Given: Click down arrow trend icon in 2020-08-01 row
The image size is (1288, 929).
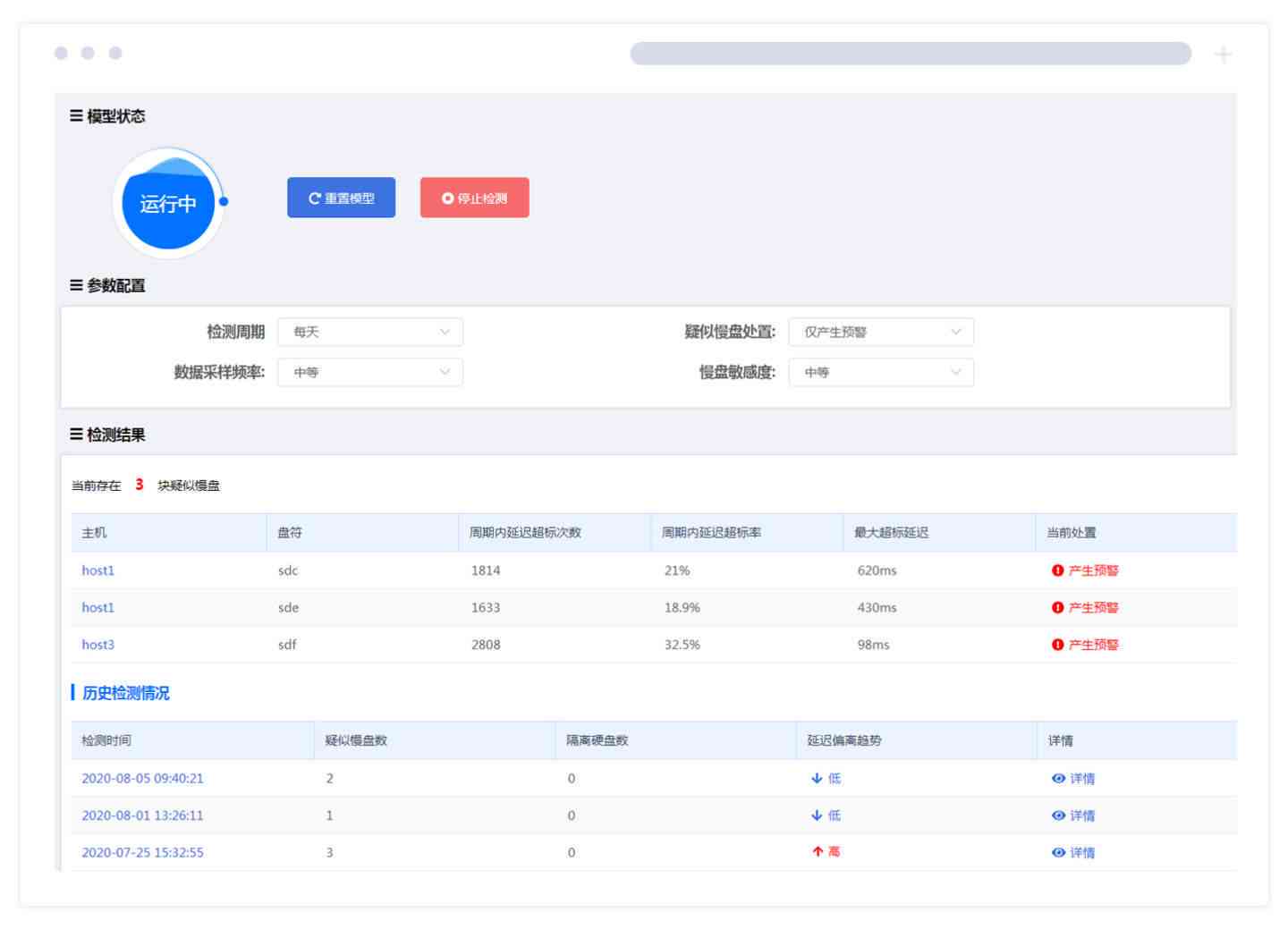Looking at the screenshot, I should point(817,815).
